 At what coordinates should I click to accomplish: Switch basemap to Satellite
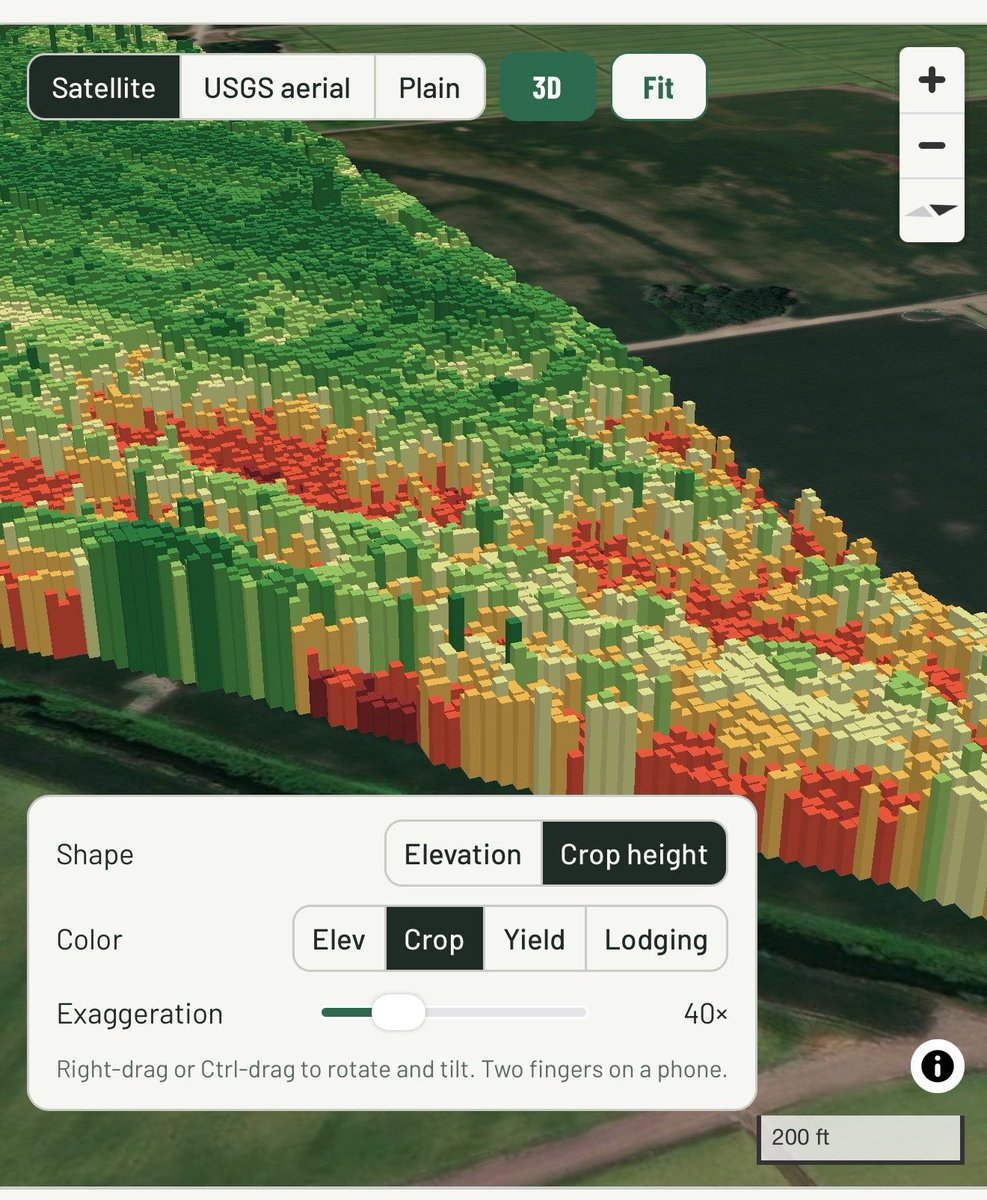(x=104, y=88)
